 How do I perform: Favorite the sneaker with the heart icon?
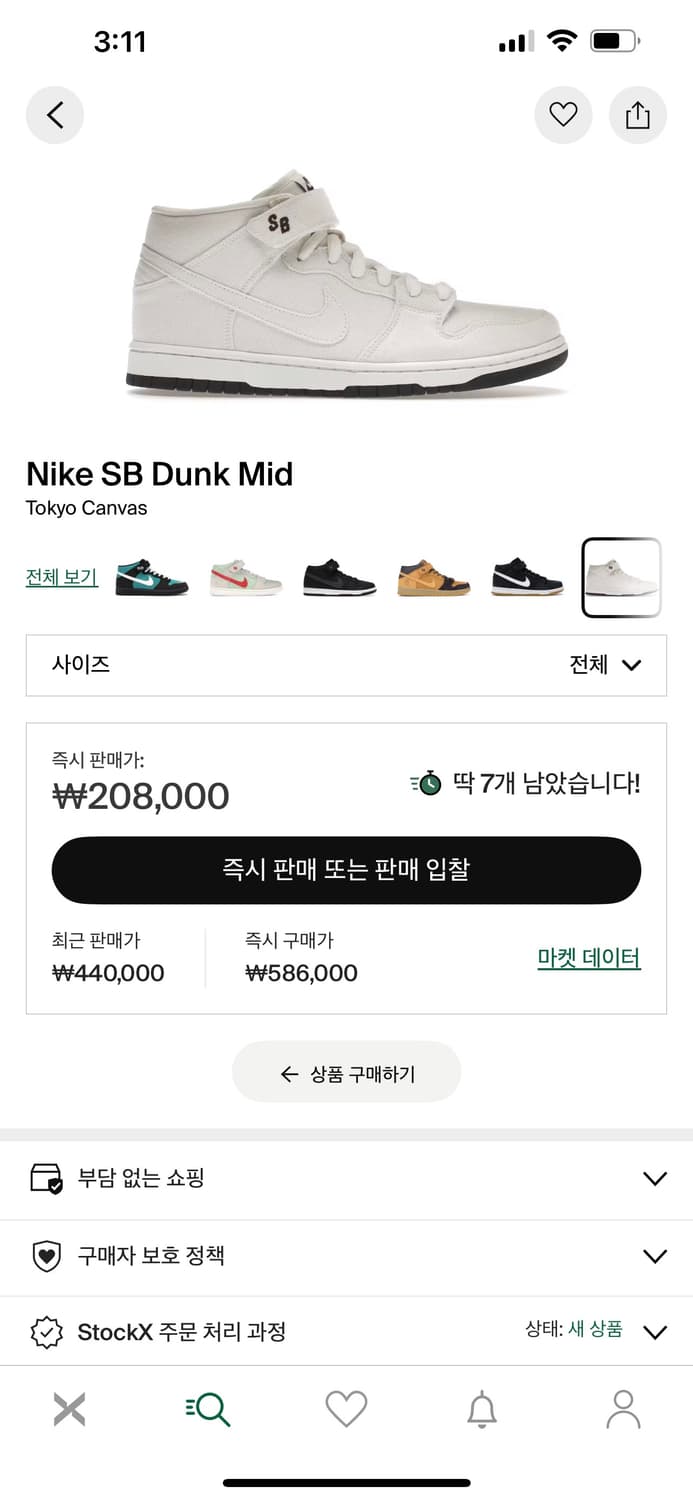click(563, 115)
